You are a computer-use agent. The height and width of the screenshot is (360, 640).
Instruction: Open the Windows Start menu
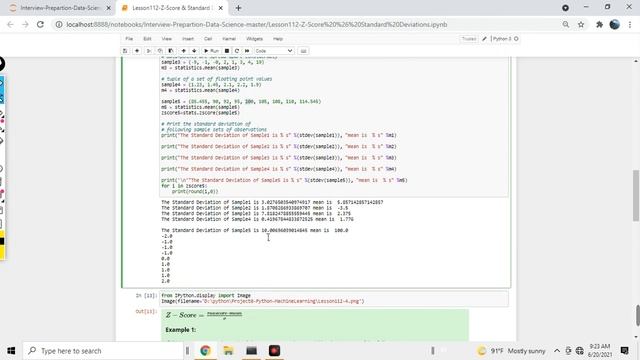11,351
